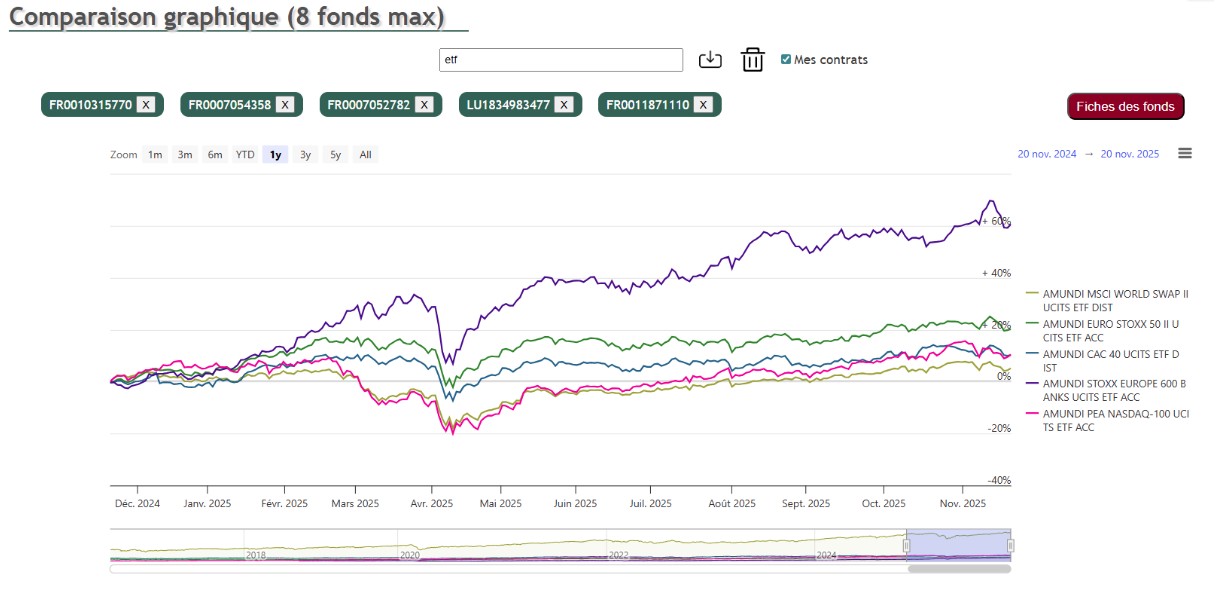The height and width of the screenshot is (589, 1232).
Task: Select the YTD zoom range
Action: [245, 155]
